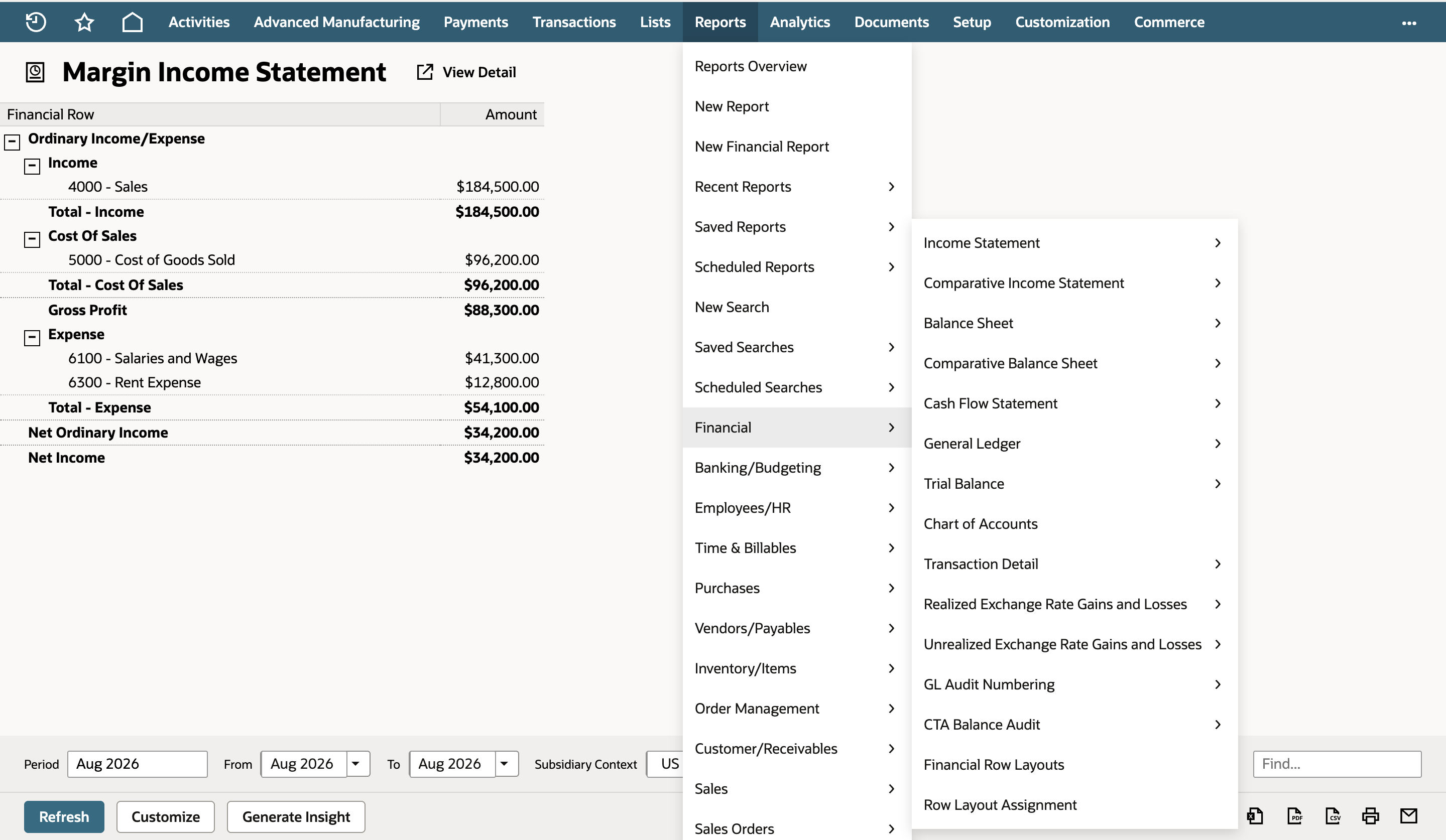Viewport: 1446px width, 840px height.
Task: Collapse the Ordinary Income/Expense section
Action: point(12,142)
